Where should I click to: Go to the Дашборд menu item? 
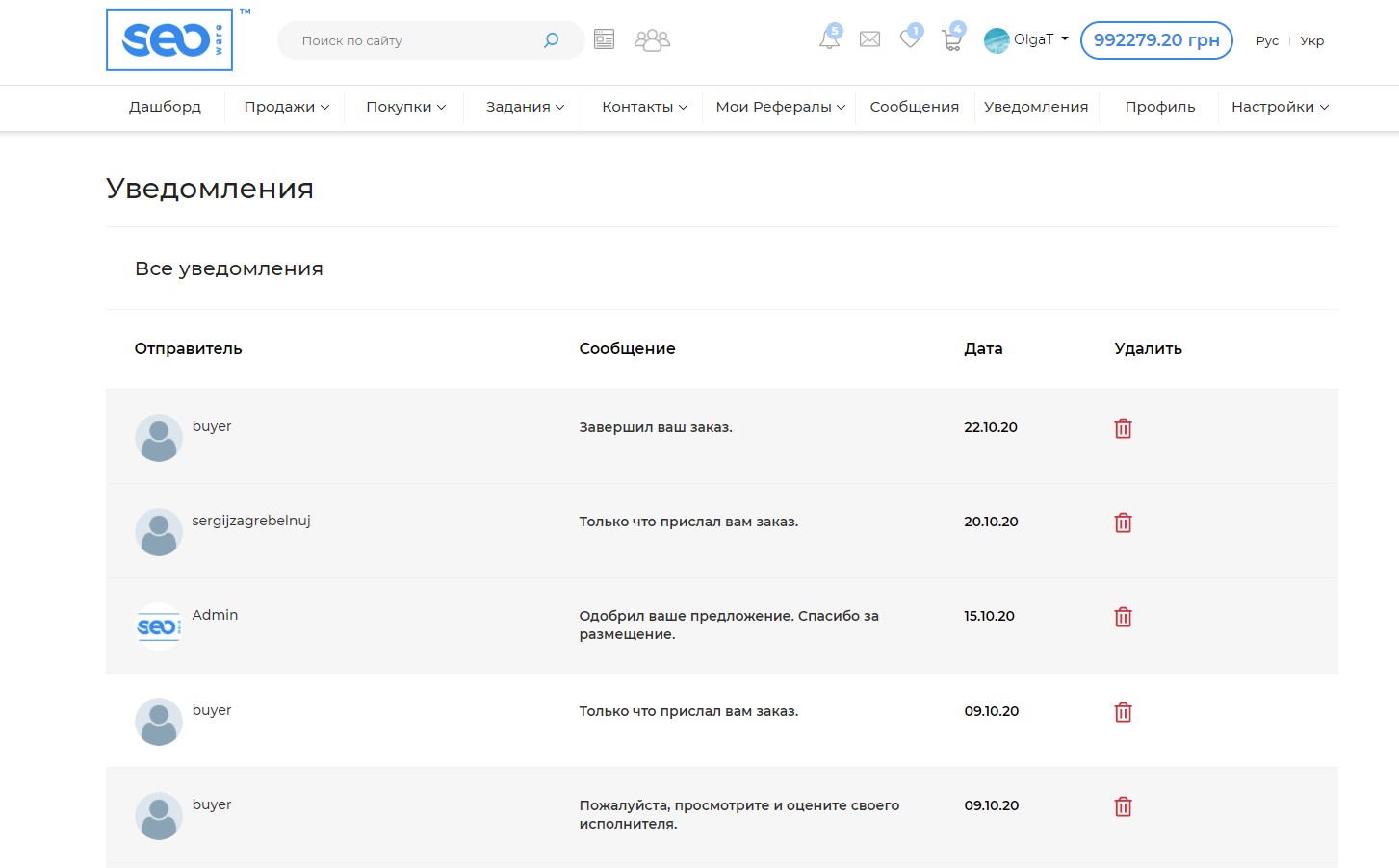165,107
